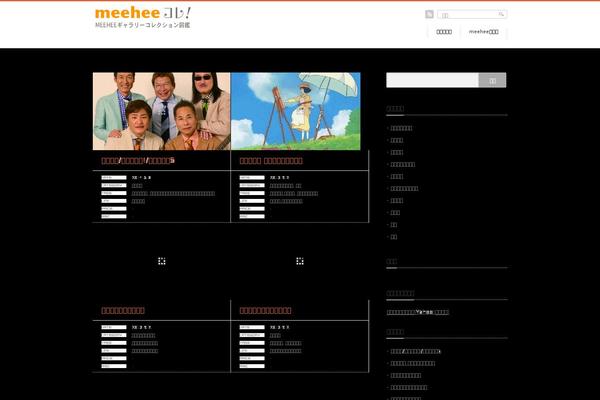Open the painter girl with parasol thumbnail
600x400 pixels.
pos(295,111)
